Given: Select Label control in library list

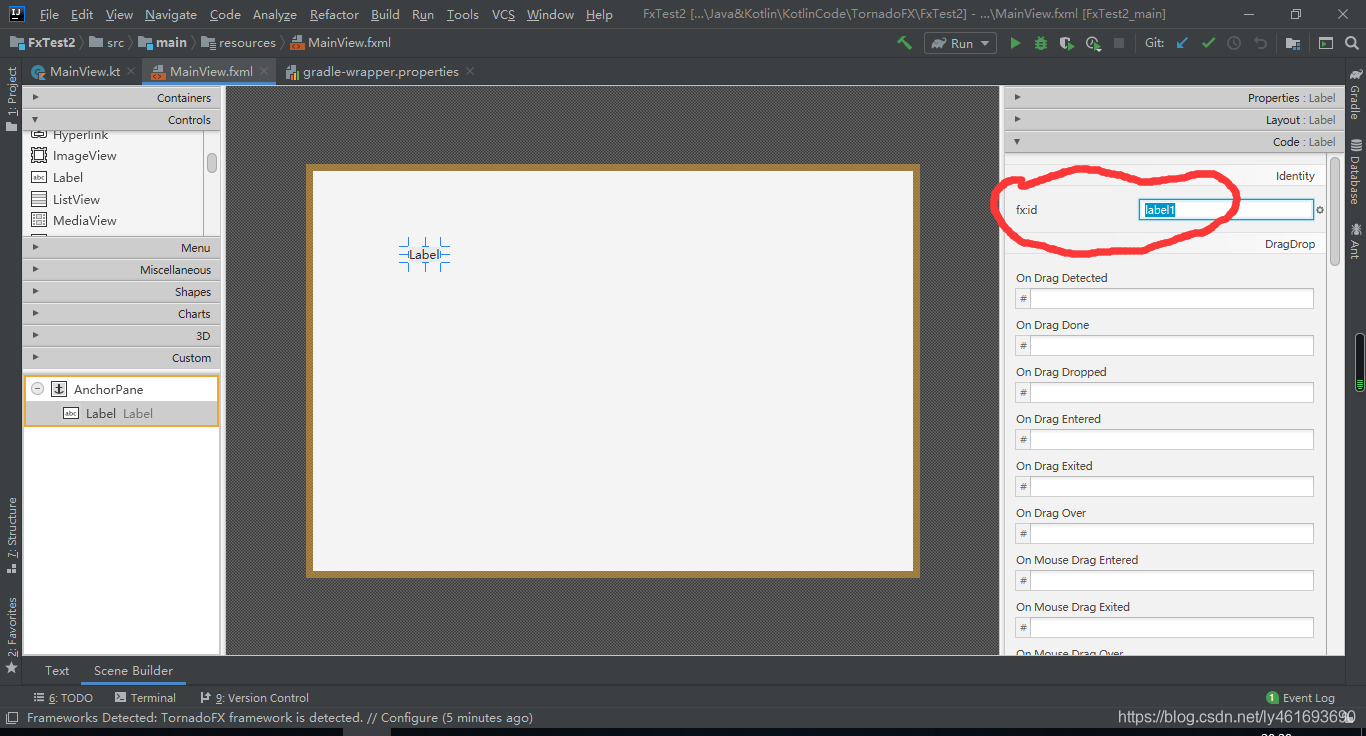Looking at the screenshot, I should tap(67, 177).
